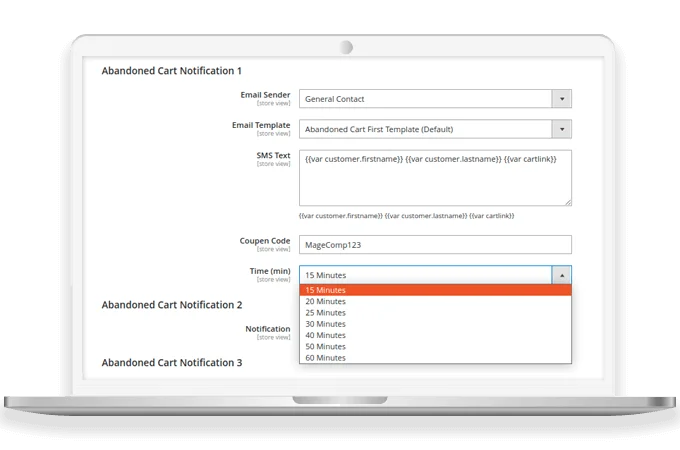Pick 25 Minutes in the dropdown list

(x=435, y=313)
